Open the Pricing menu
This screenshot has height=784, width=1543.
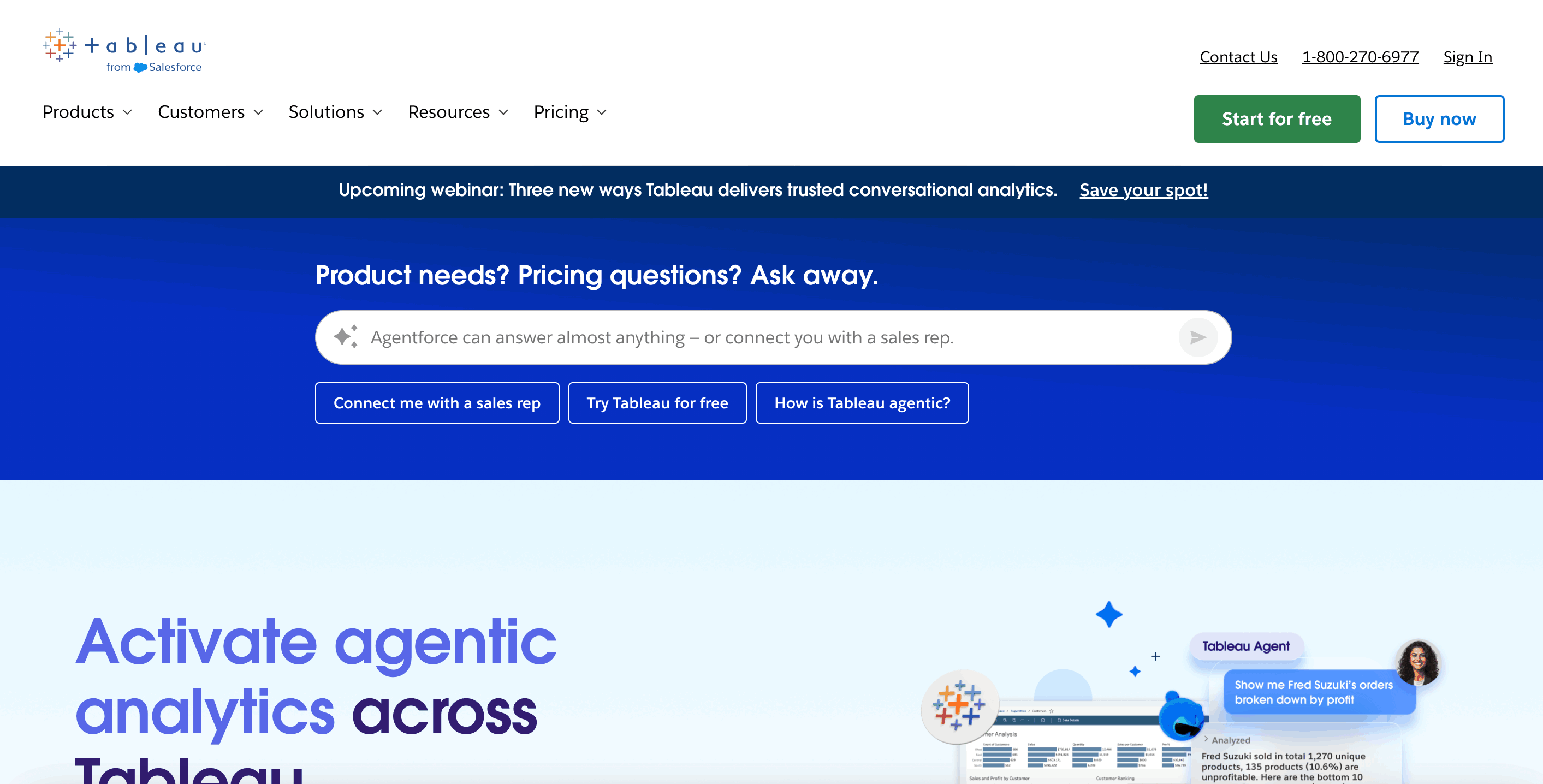pyautogui.click(x=570, y=112)
